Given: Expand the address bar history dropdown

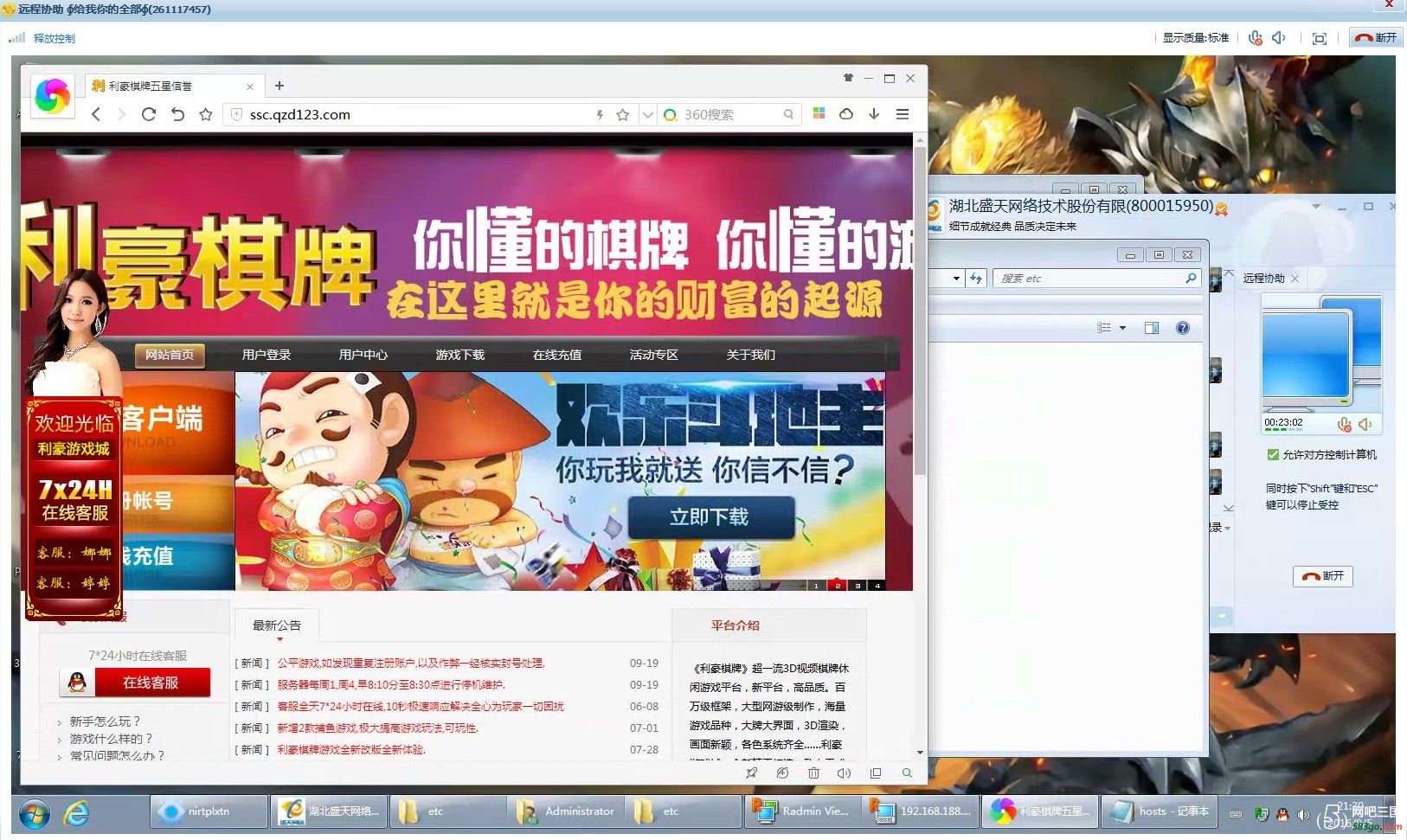Looking at the screenshot, I should click(x=647, y=114).
